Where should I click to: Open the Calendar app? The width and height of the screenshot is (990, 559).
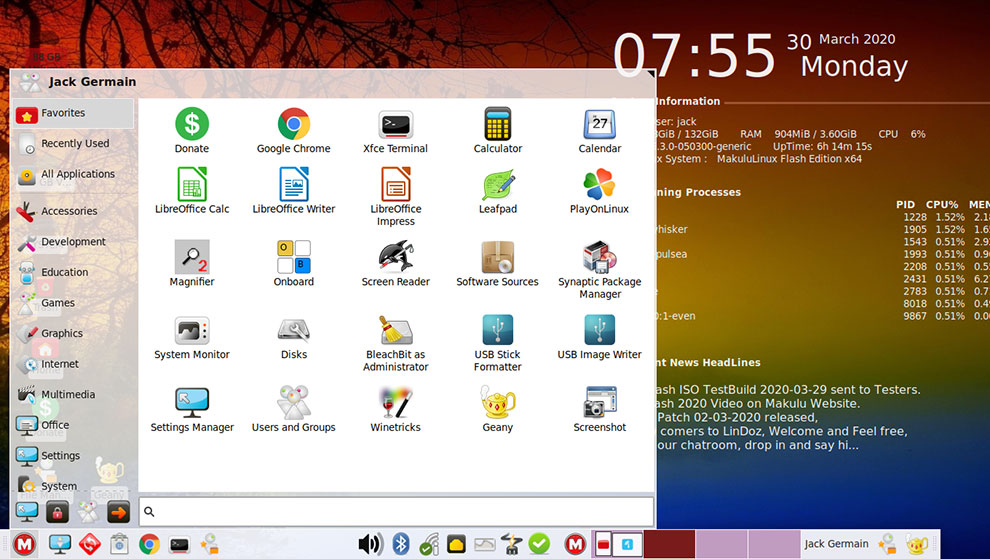coord(599,131)
